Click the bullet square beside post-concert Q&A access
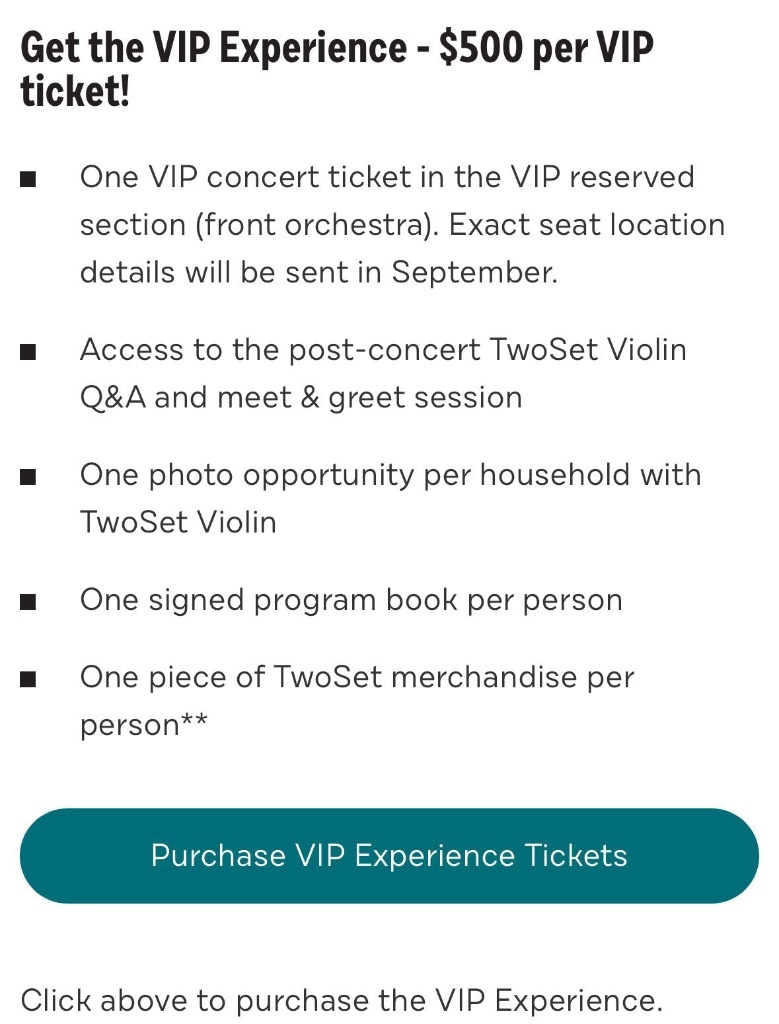 [27, 352]
